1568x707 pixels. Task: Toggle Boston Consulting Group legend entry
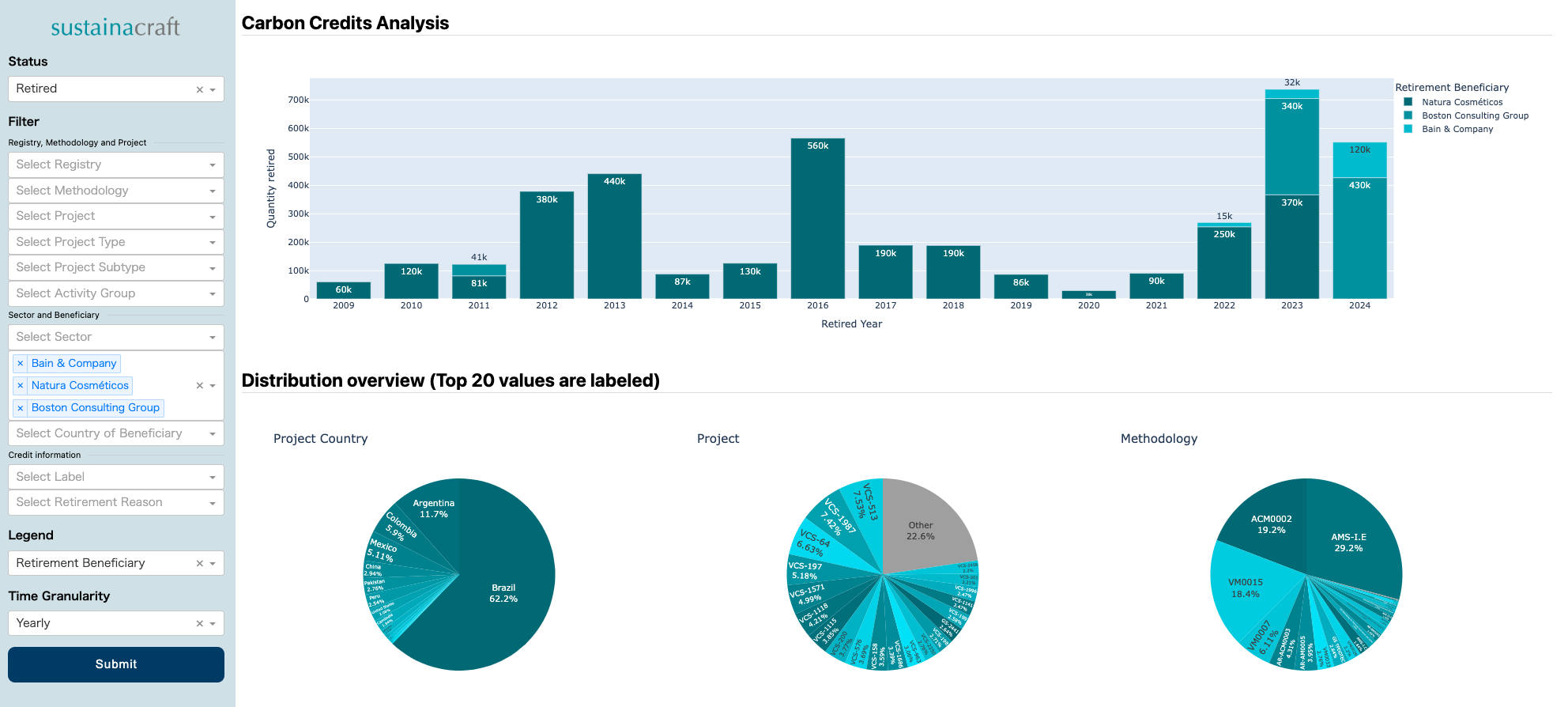tap(1474, 115)
